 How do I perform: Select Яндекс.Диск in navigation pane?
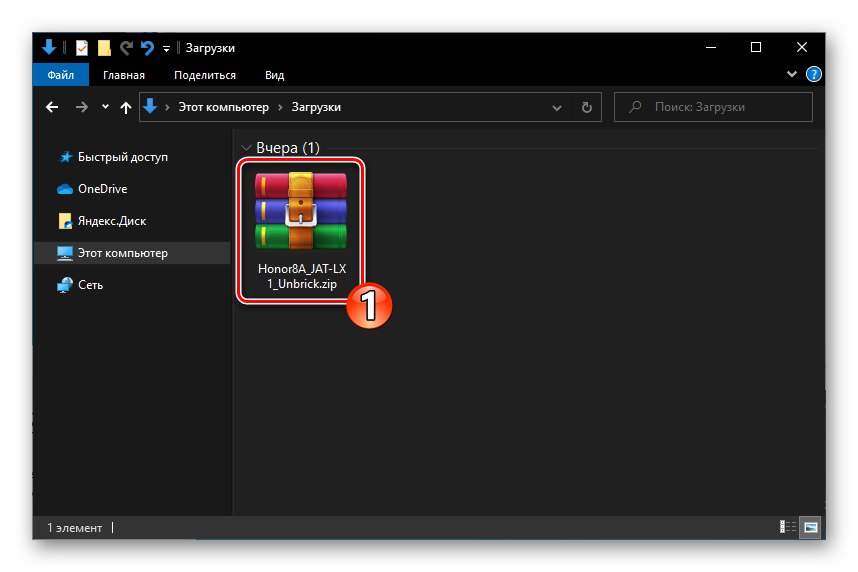pyautogui.click(x=102, y=221)
